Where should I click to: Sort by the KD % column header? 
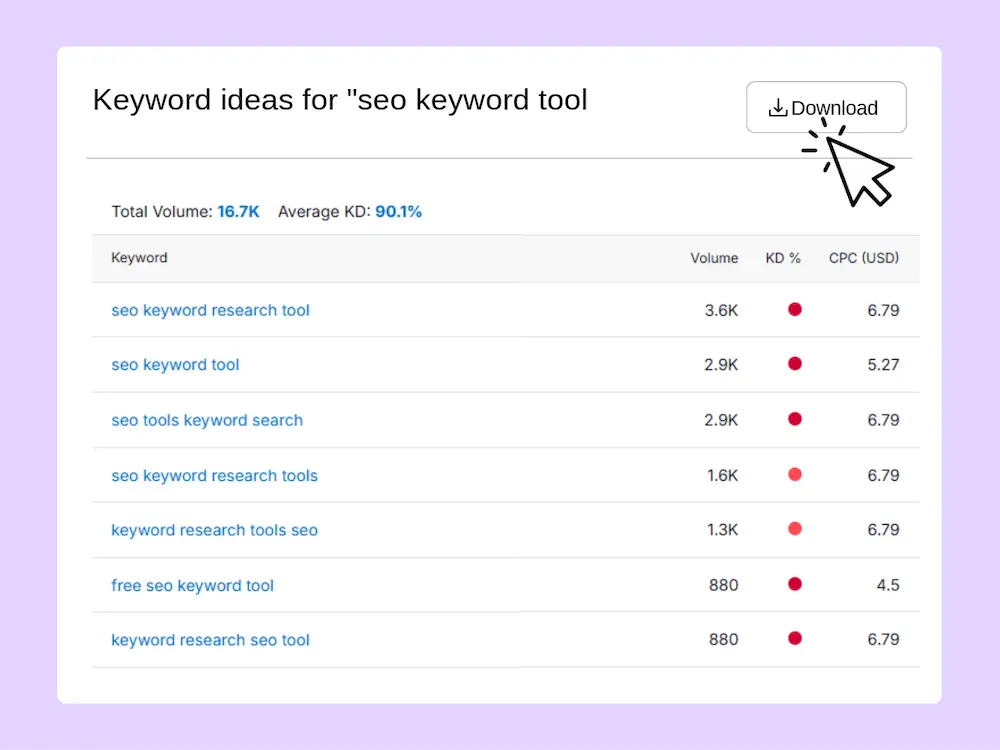pyautogui.click(x=783, y=258)
